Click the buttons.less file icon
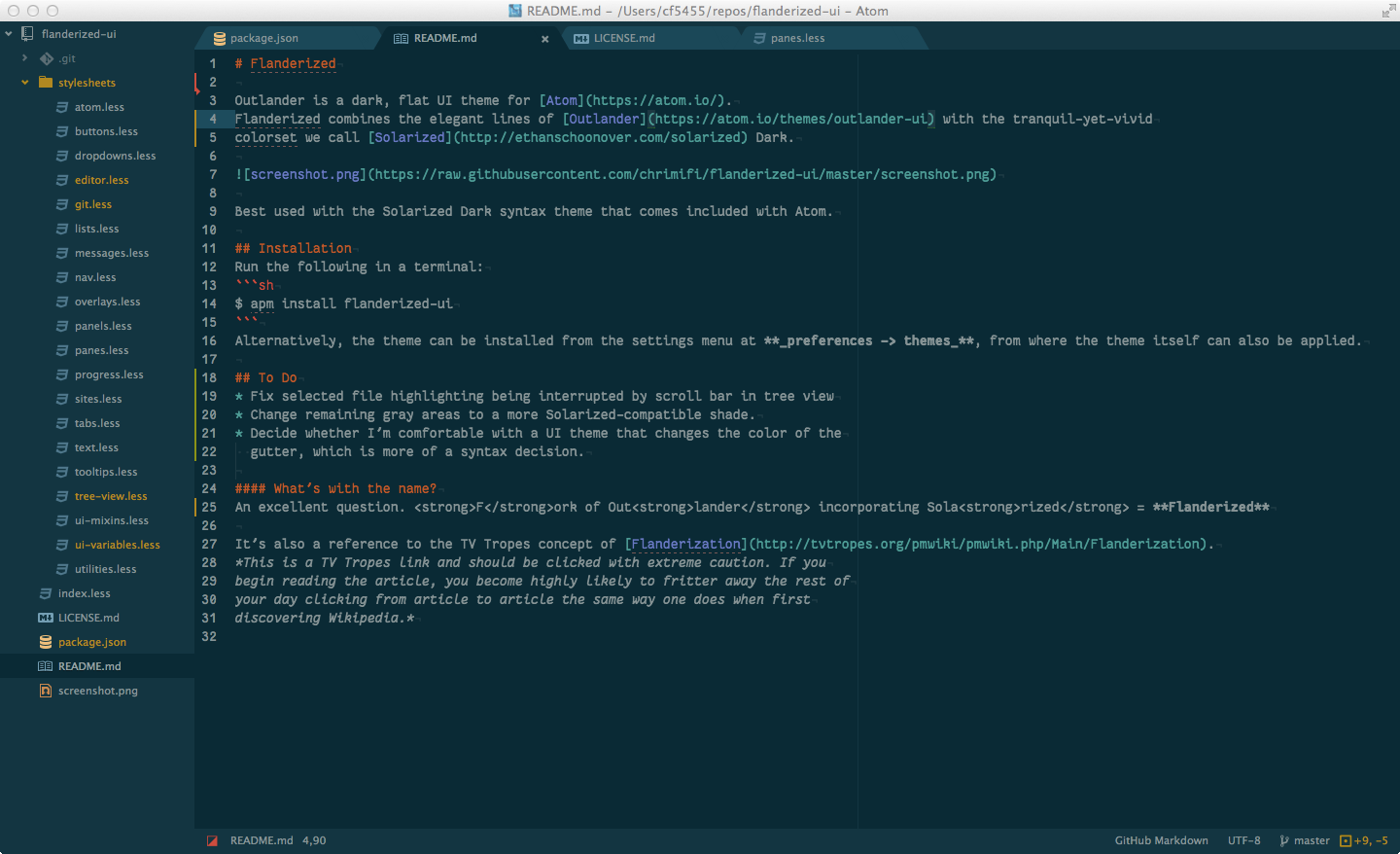The height and width of the screenshot is (854, 1400). pos(62,131)
